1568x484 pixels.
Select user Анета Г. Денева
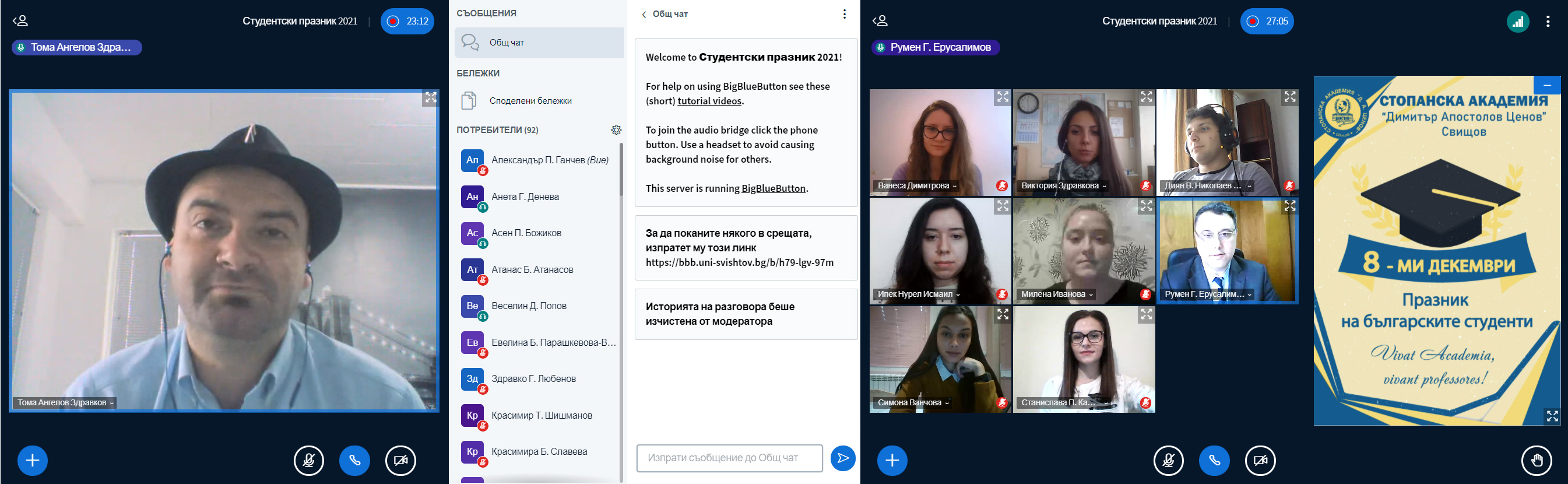tap(539, 197)
